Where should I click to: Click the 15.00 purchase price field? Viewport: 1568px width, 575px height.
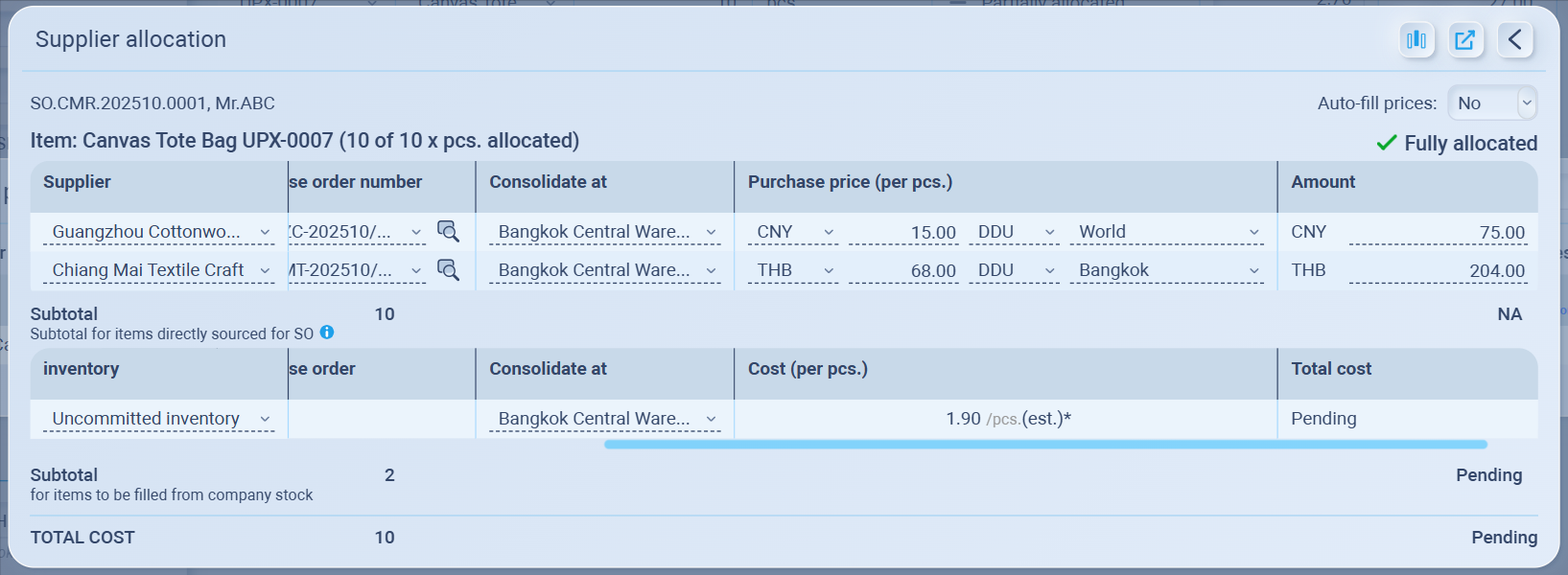pos(904,233)
